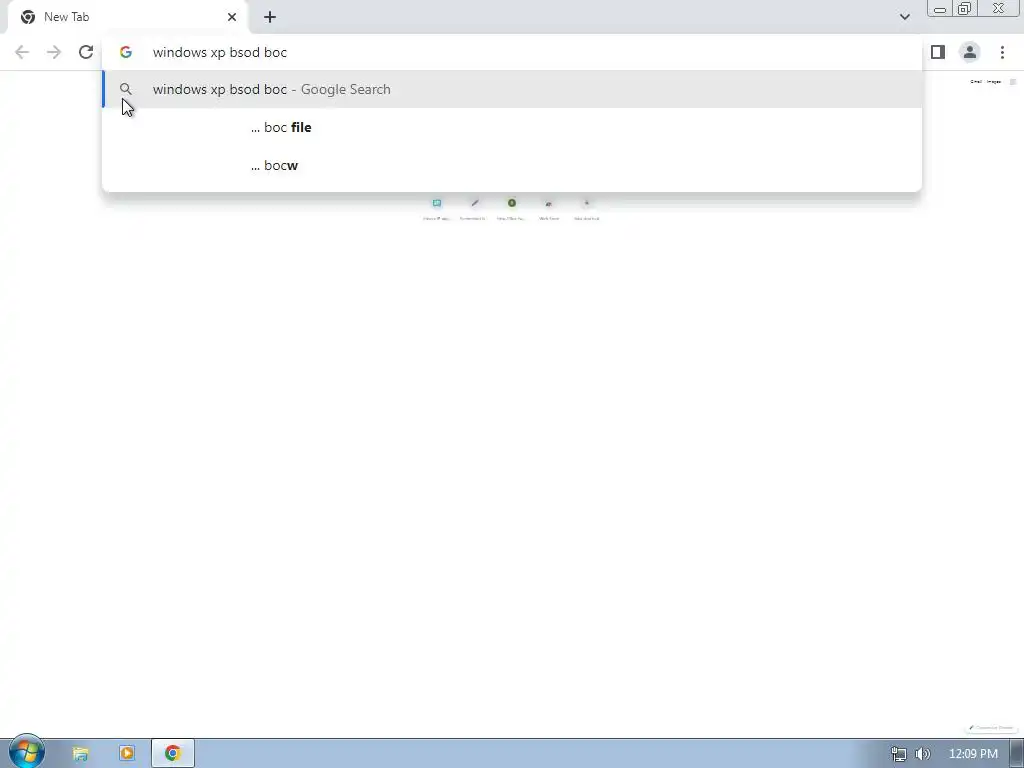The width and height of the screenshot is (1024, 768).
Task: Open the Windows Start menu orb
Action: (x=26, y=752)
